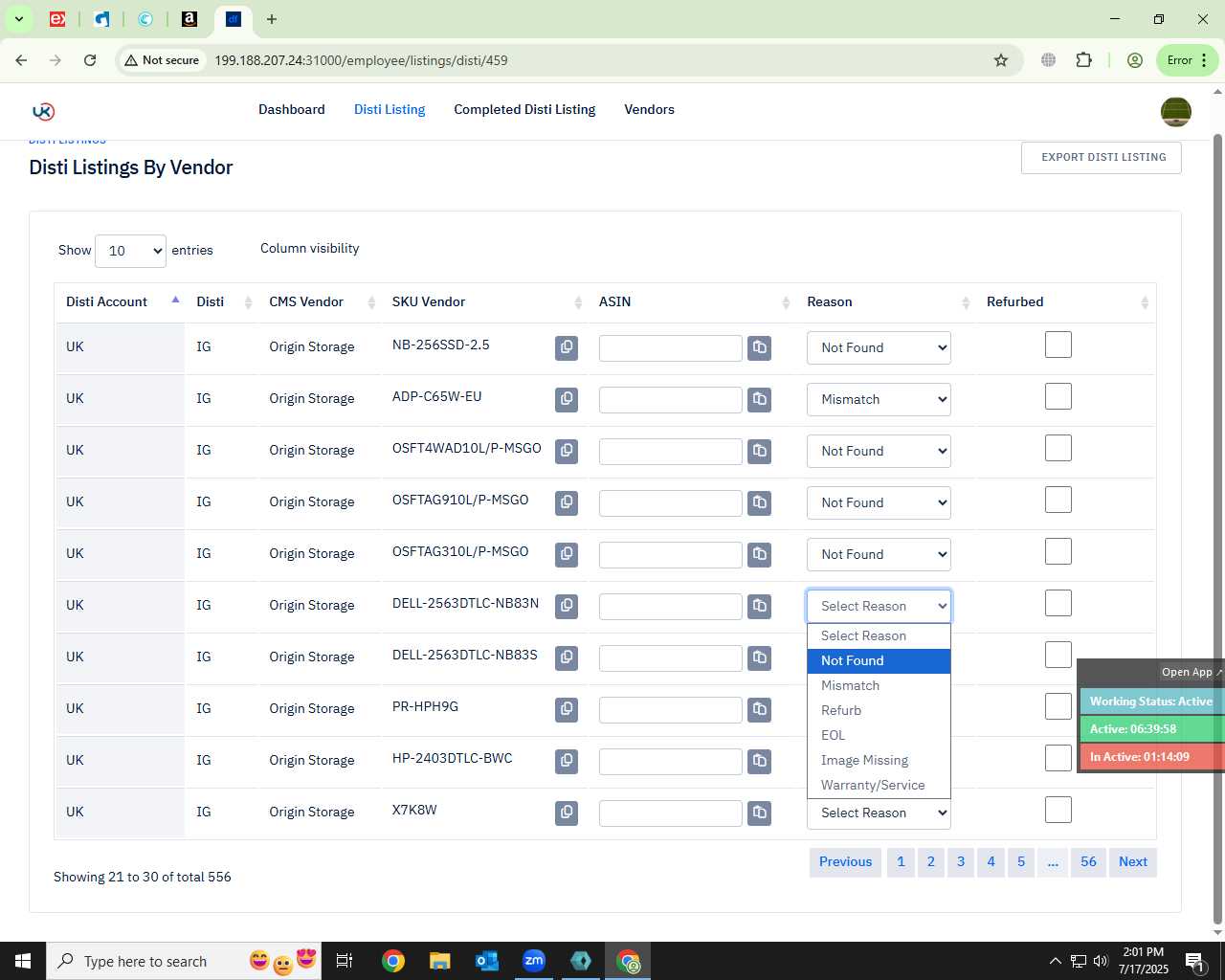Click ASIN input for NB-256SSD-2.5
This screenshot has width=1225, height=980.
(x=671, y=348)
